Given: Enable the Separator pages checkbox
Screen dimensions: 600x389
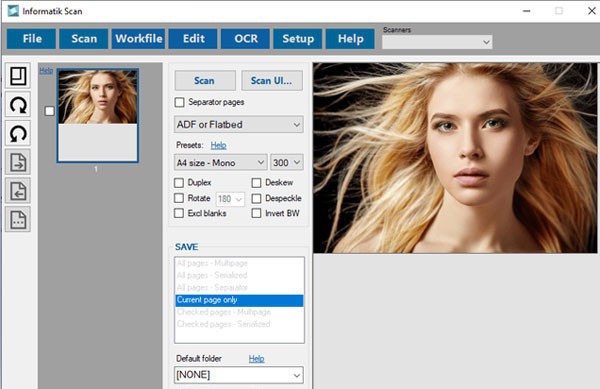Looking at the screenshot, I should click(x=179, y=102).
